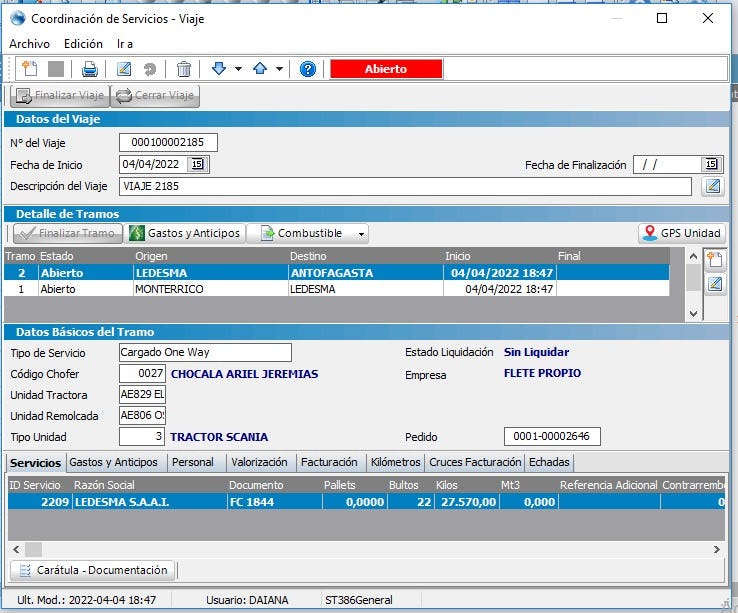Click the Carátula - Documentación button
This screenshot has height=613, width=738.
point(93,570)
